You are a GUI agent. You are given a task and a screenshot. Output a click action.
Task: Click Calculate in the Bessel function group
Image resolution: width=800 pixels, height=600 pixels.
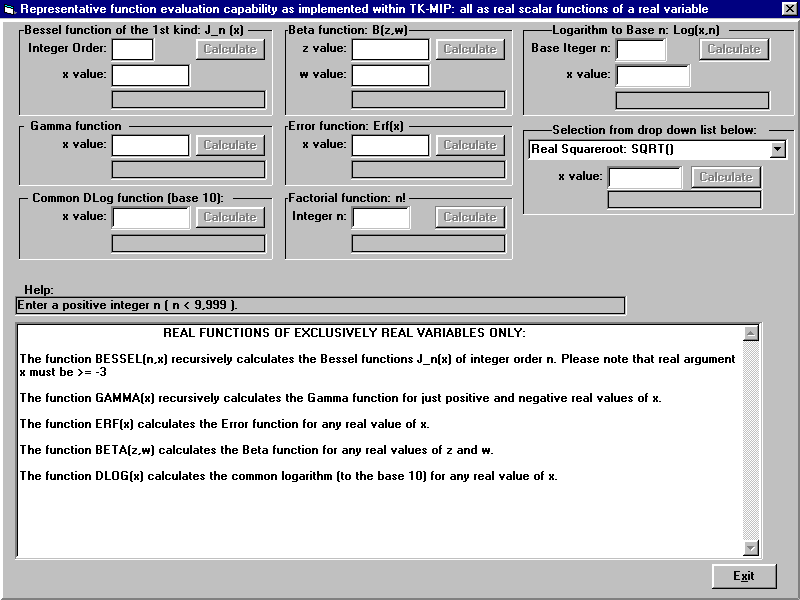click(230, 49)
